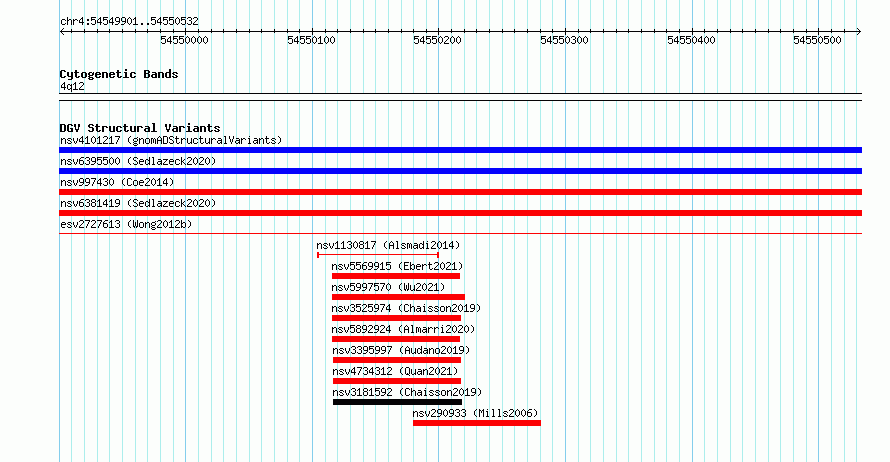Open nsv4734312 (Quan2021) label

pyautogui.click(x=395, y=371)
